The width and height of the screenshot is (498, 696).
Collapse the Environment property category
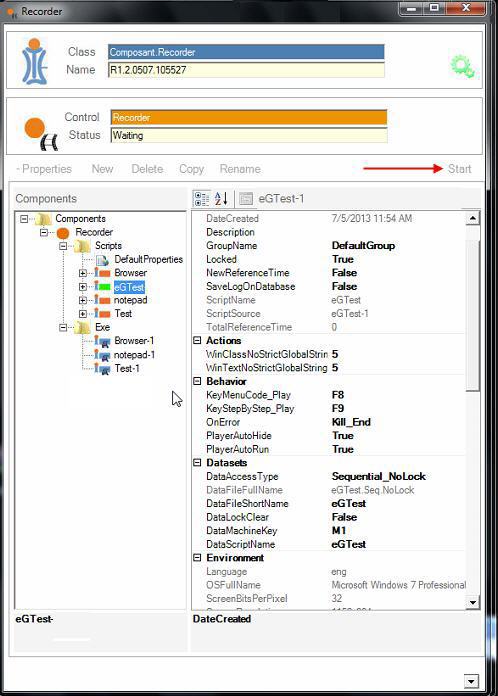tap(197, 558)
